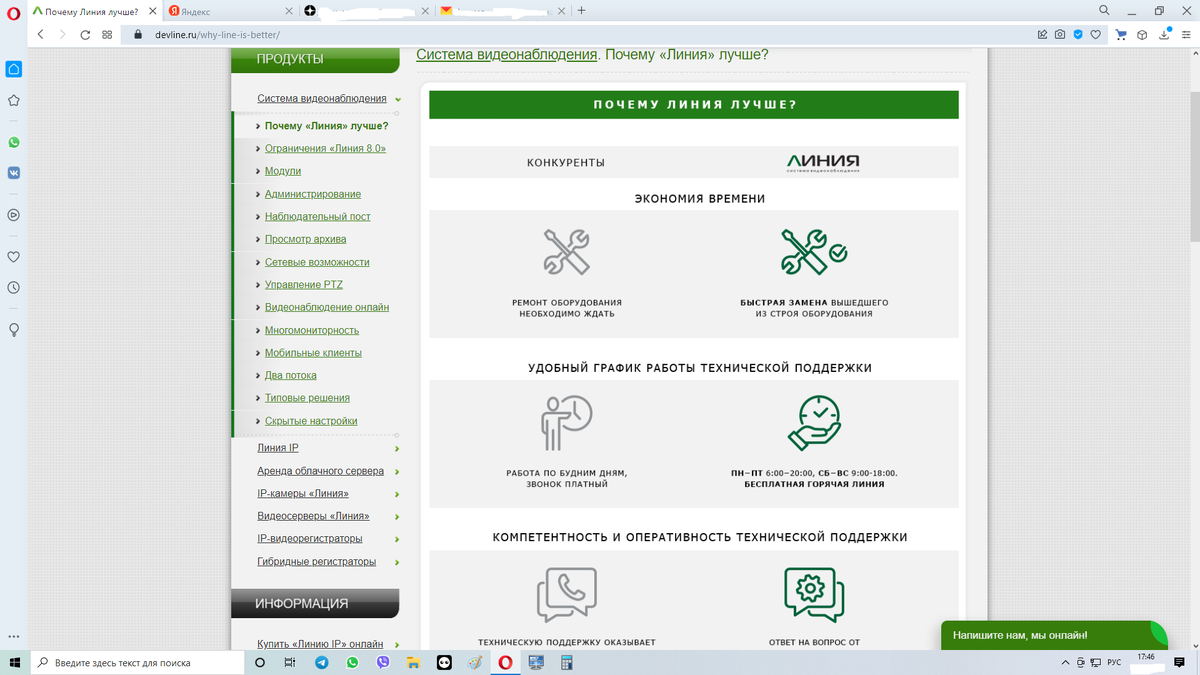Add page to bookmarks with heart icon
The image size is (1200, 675).
[x=1096, y=34]
